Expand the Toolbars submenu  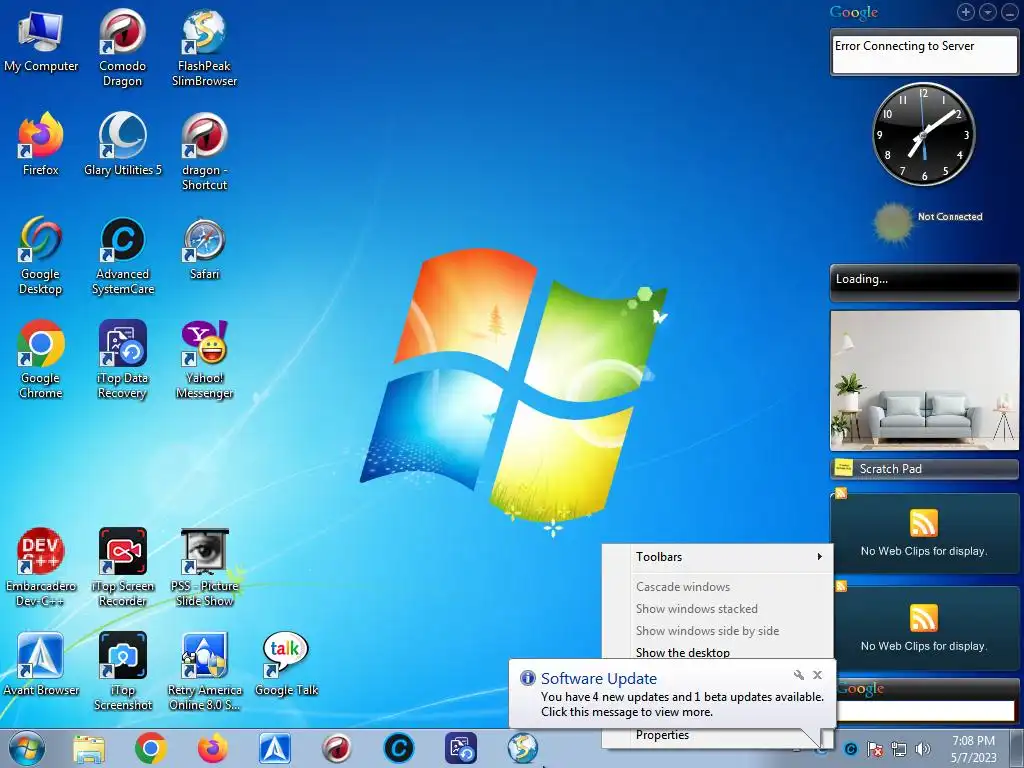(x=718, y=557)
